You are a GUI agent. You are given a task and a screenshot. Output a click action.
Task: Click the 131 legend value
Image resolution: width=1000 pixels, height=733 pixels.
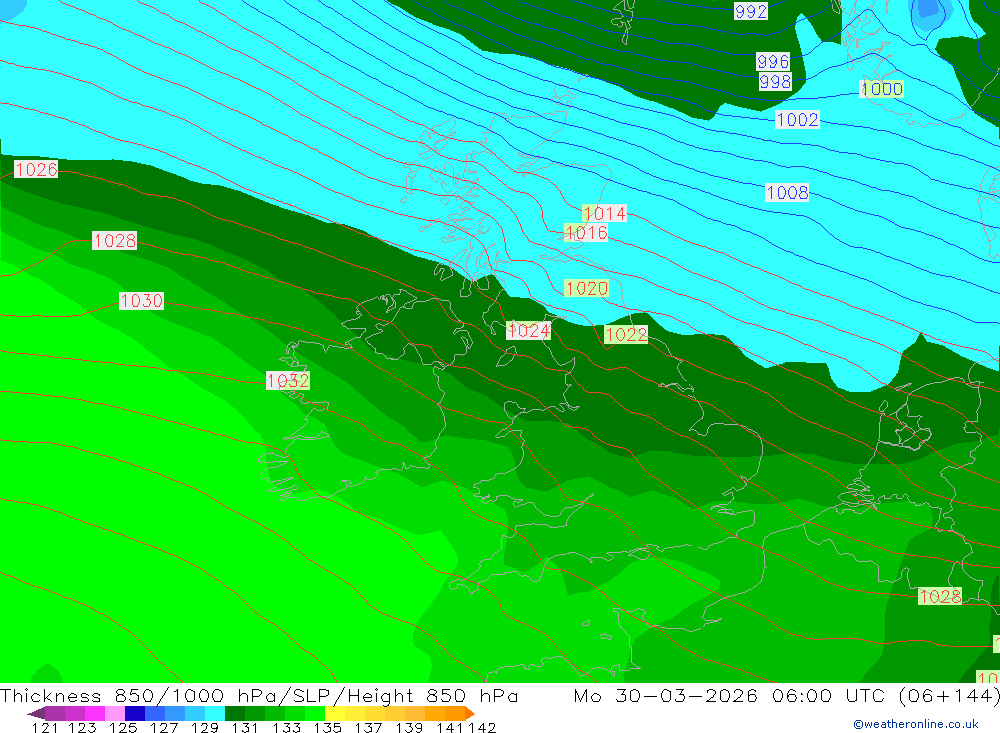pos(246,728)
